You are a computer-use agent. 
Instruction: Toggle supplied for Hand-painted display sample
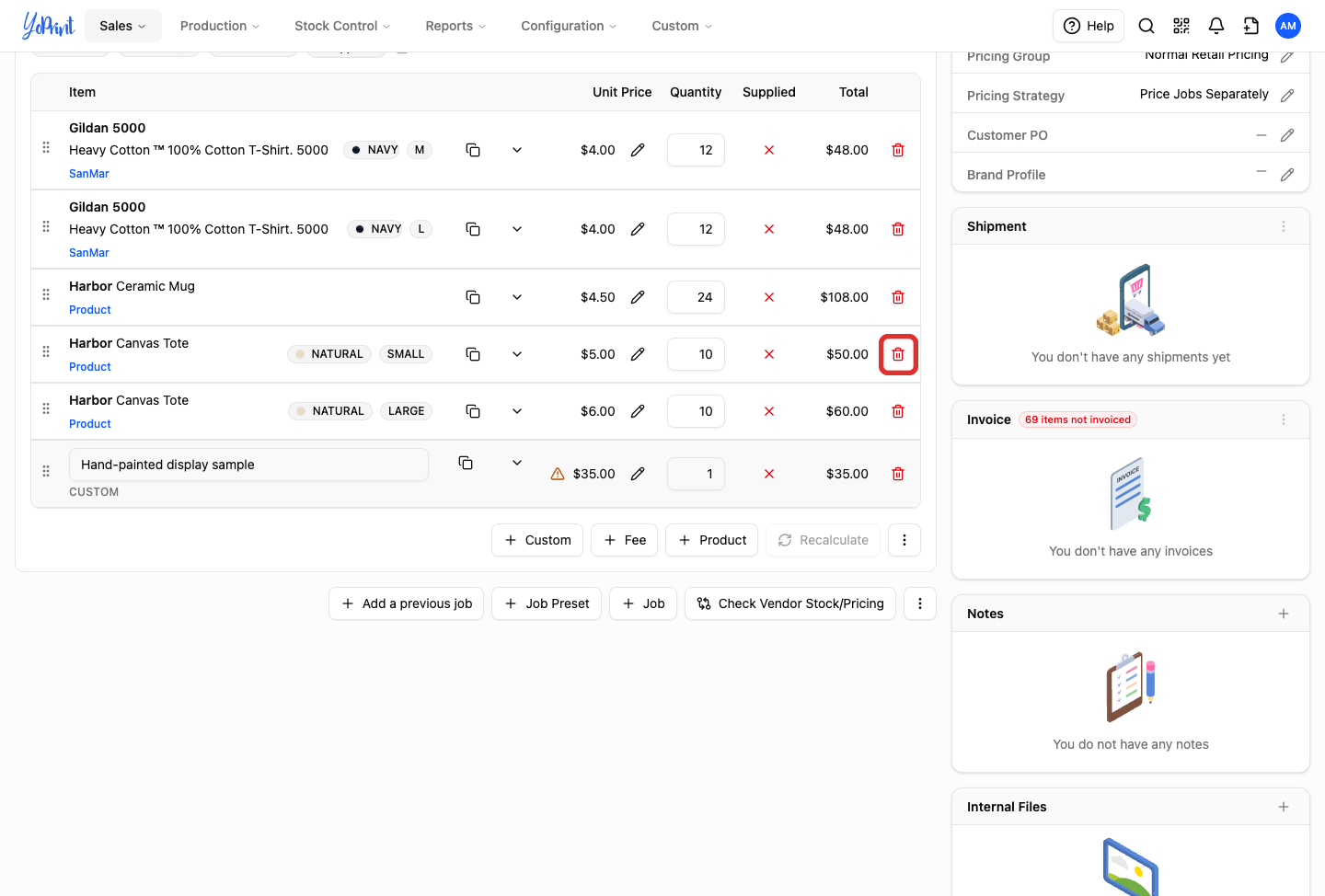pos(769,474)
